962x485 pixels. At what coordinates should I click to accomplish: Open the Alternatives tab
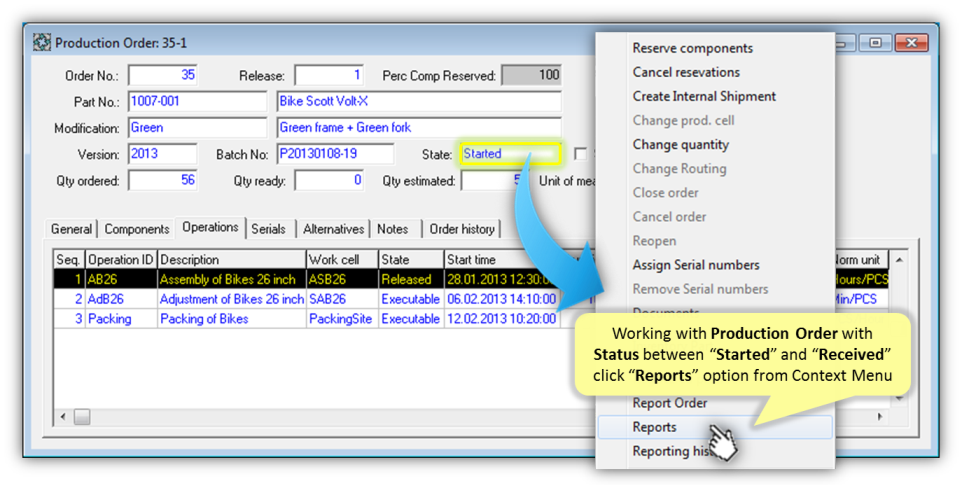[x=334, y=229]
